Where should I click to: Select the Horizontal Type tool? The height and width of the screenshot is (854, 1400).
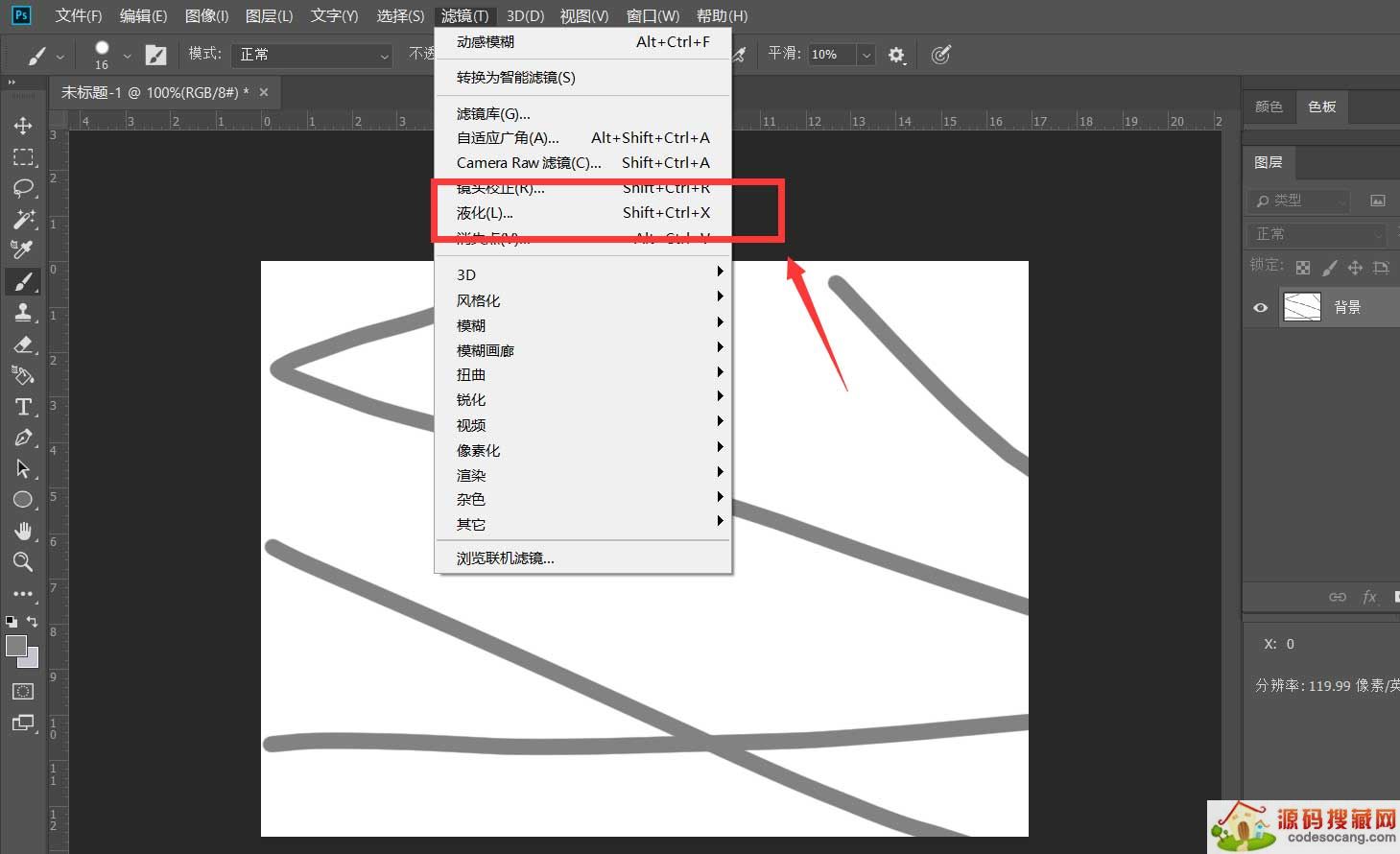point(23,407)
